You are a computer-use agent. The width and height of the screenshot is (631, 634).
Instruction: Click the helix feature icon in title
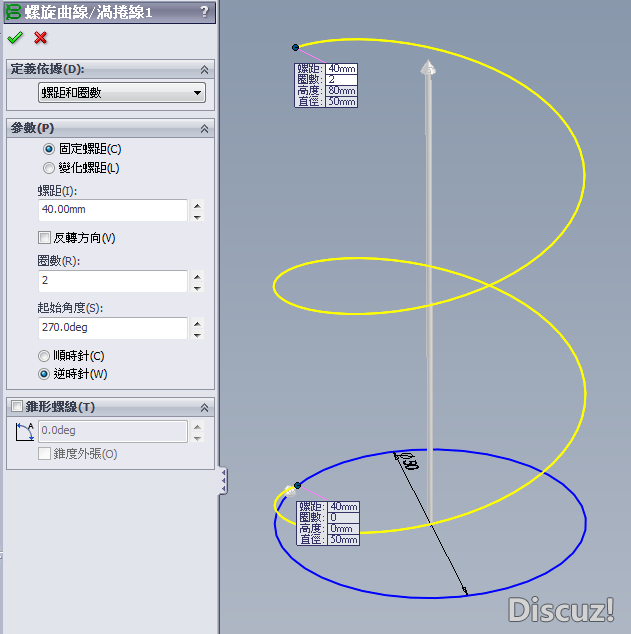(x=13, y=12)
